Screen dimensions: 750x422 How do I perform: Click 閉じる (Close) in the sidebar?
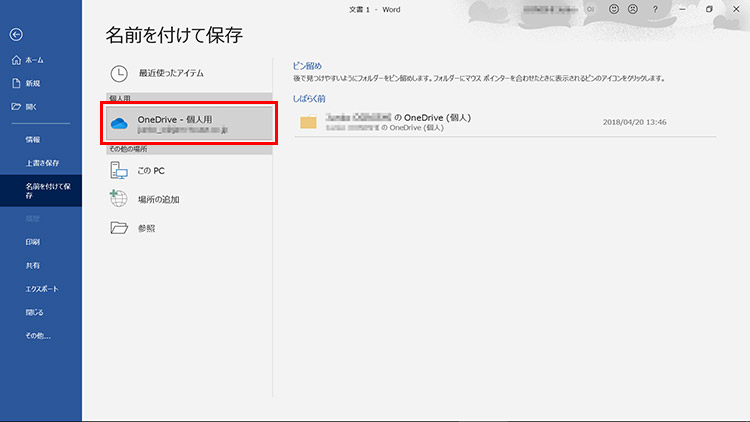(x=36, y=311)
